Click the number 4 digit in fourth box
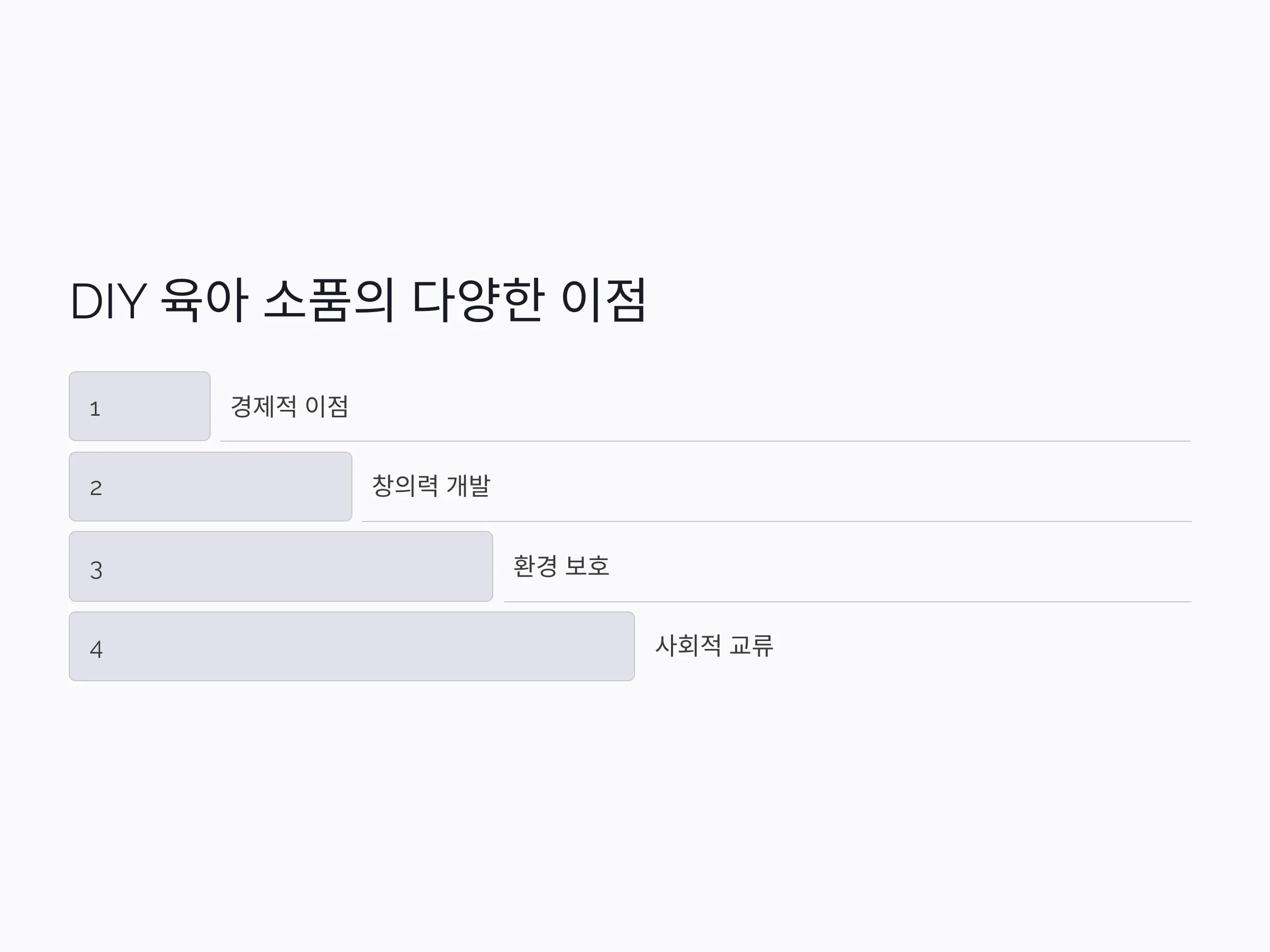1270x952 pixels. click(96, 649)
